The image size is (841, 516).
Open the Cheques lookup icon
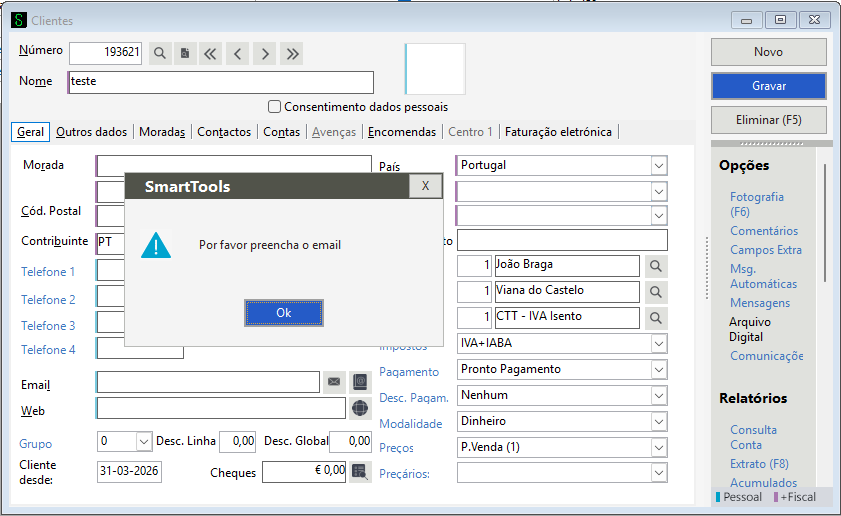pos(360,471)
